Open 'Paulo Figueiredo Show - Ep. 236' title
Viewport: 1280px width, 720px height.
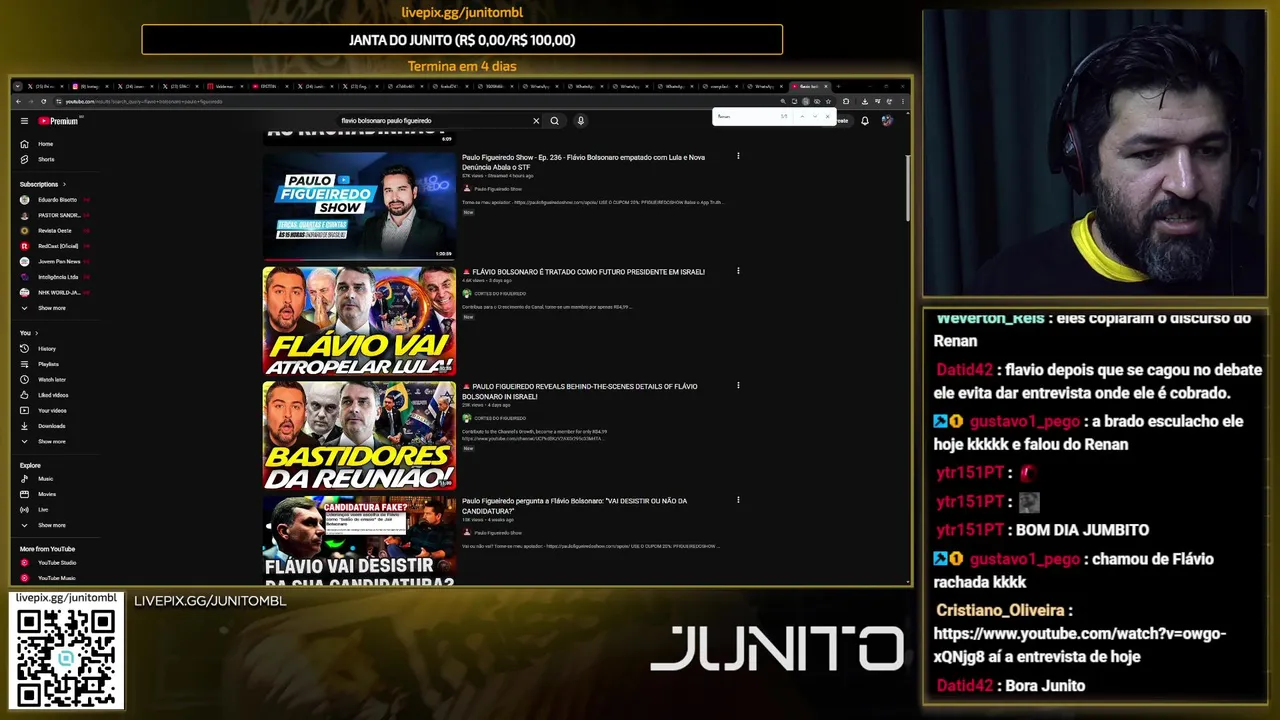point(583,162)
